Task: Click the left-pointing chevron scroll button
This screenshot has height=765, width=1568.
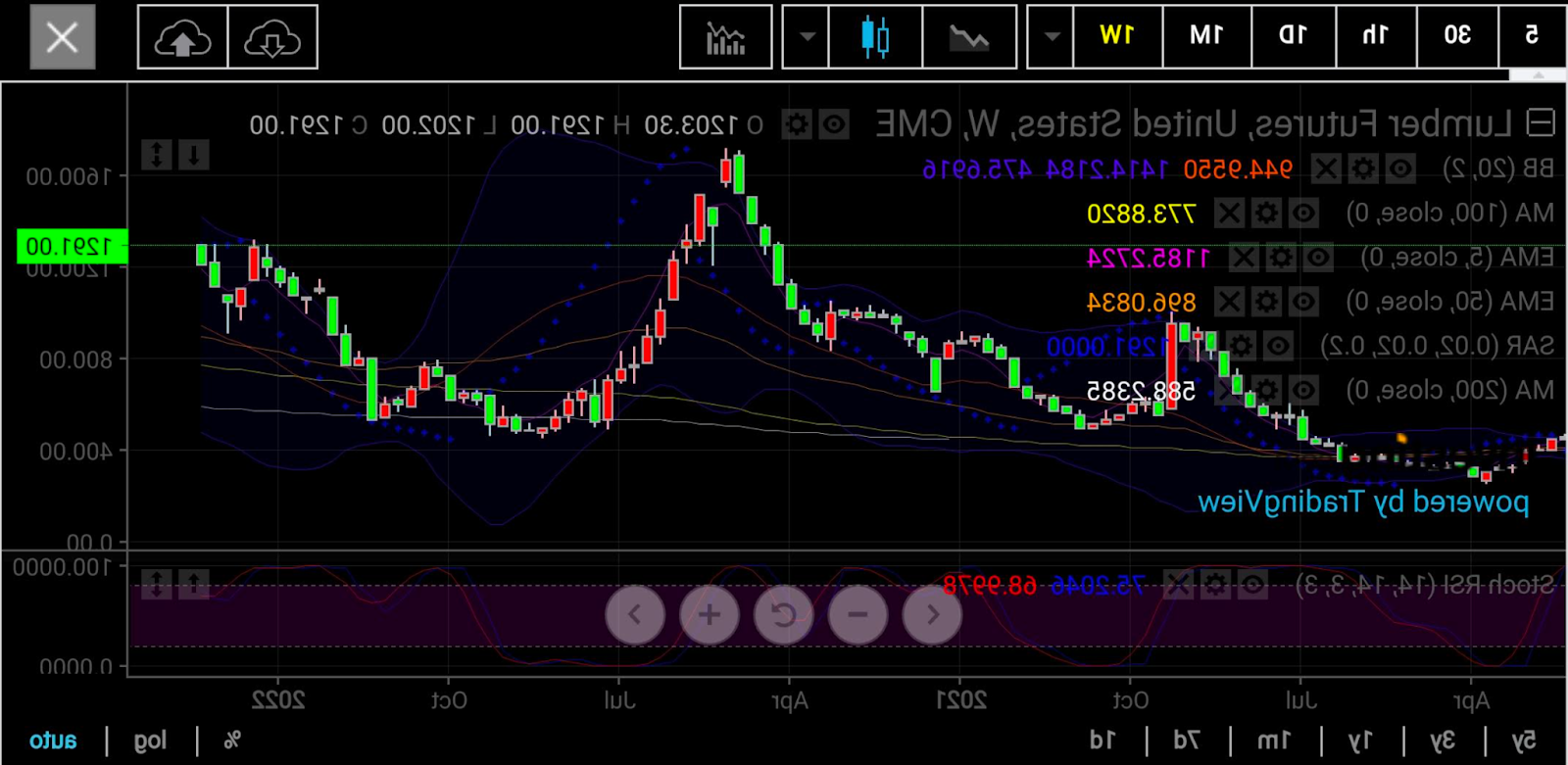Action: coord(635,615)
